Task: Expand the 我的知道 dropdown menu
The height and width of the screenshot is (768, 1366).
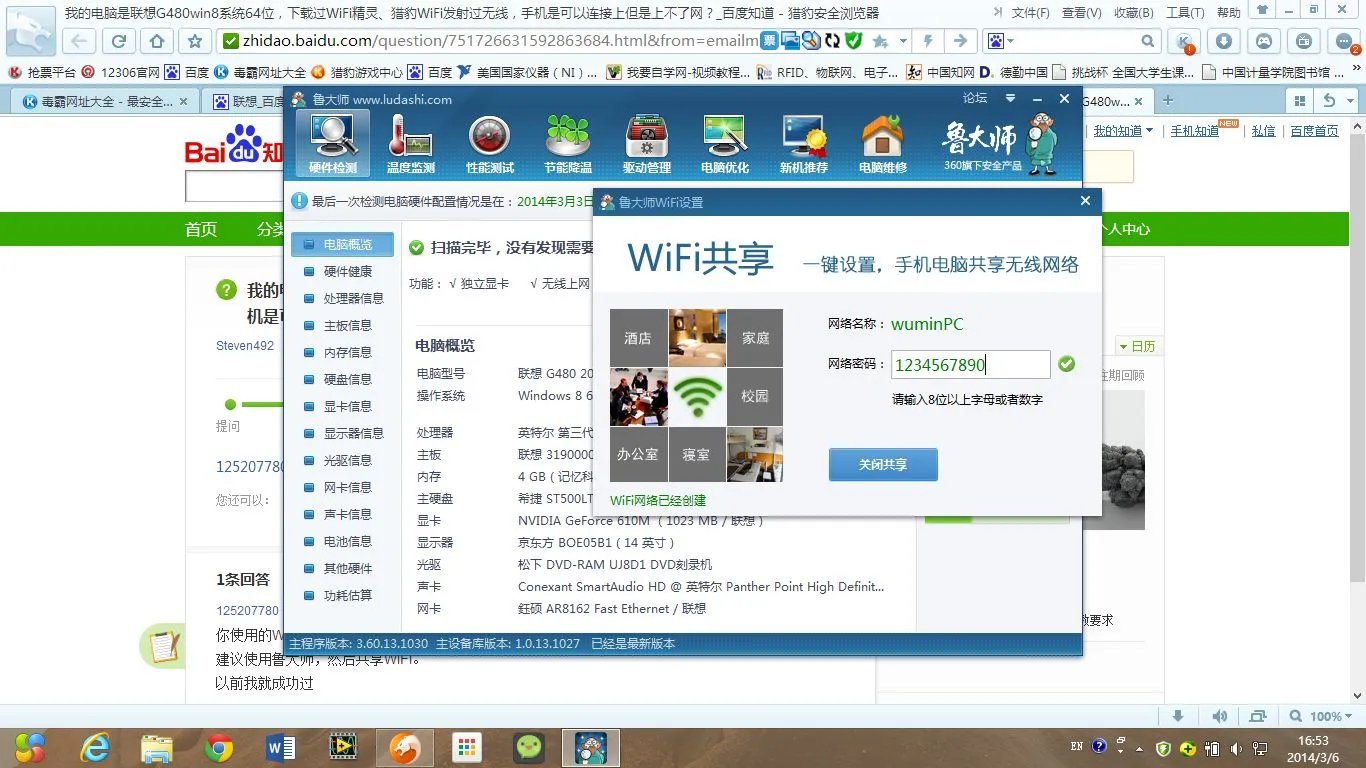Action: (1124, 130)
